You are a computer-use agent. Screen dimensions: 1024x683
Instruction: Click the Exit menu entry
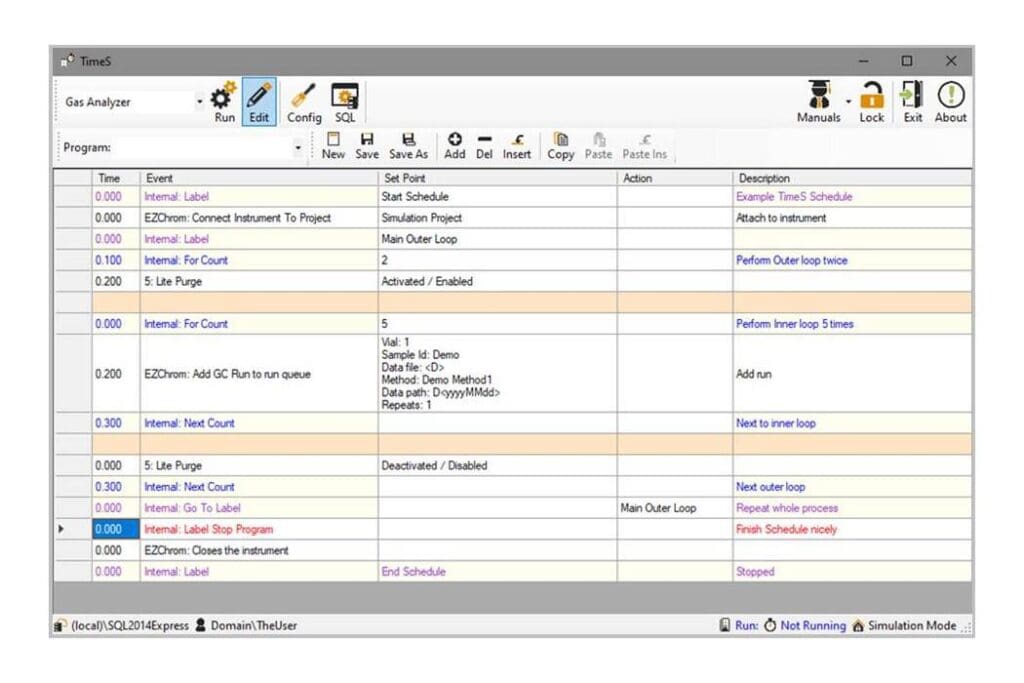pos(913,99)
